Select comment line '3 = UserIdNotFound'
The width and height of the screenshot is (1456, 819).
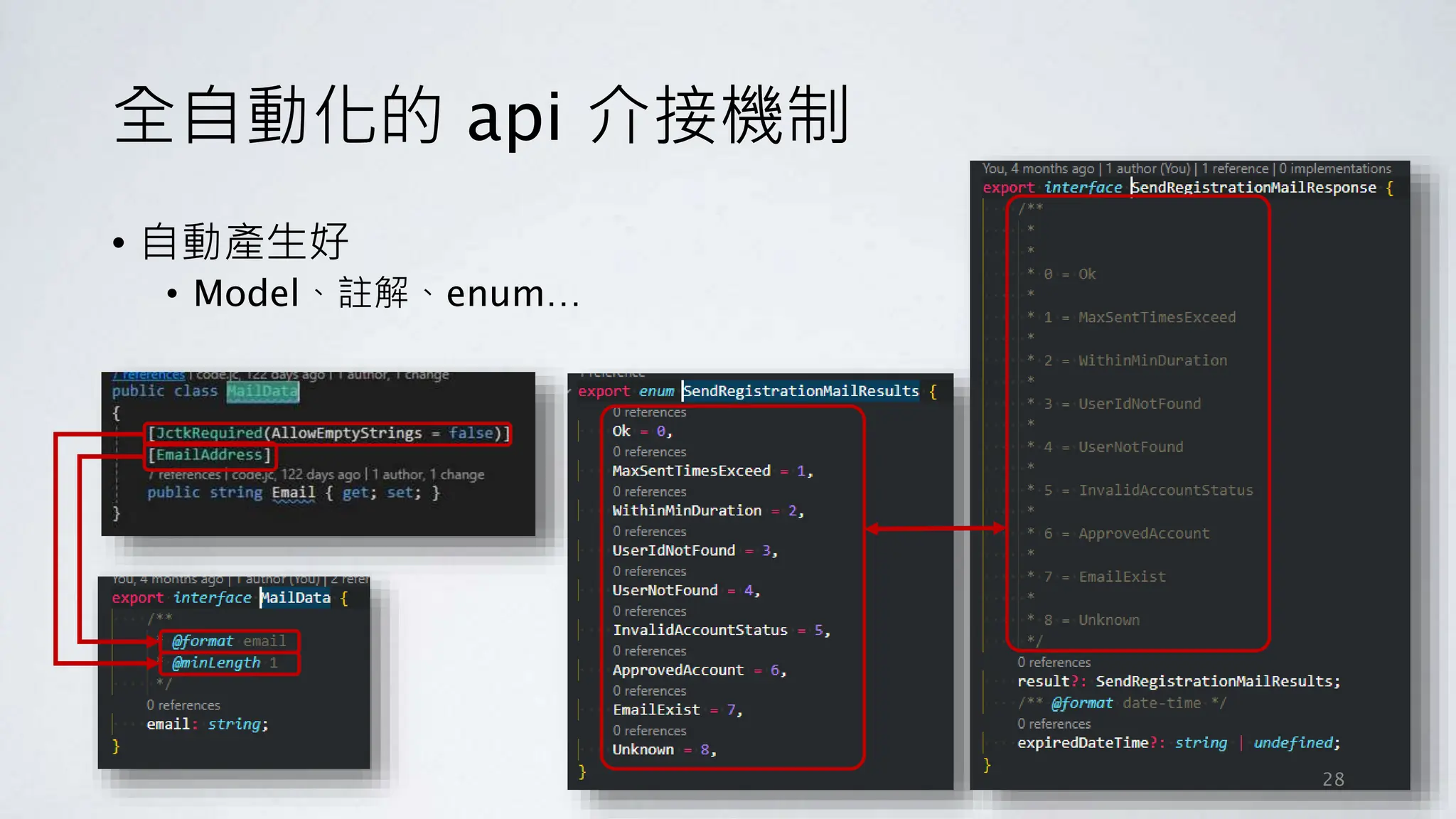1122,405
